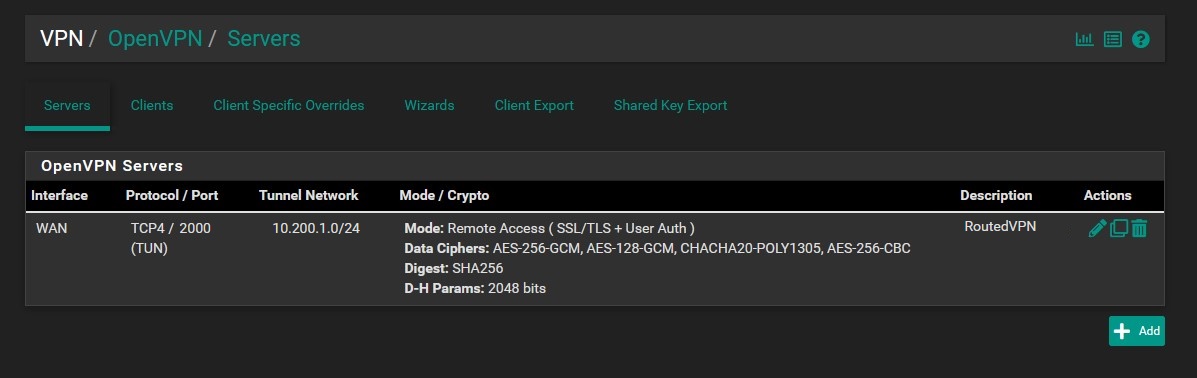Image resolution: width=1197 pixels, height=378 pixels.
Task: Click the Tunnel Network 10.200.1.0/24 cell
Action: [x=316, y=228]
